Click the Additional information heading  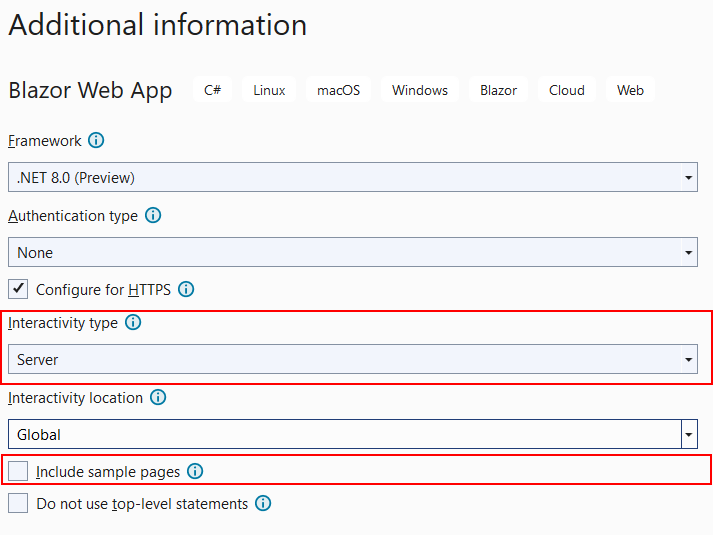[158, 25]
